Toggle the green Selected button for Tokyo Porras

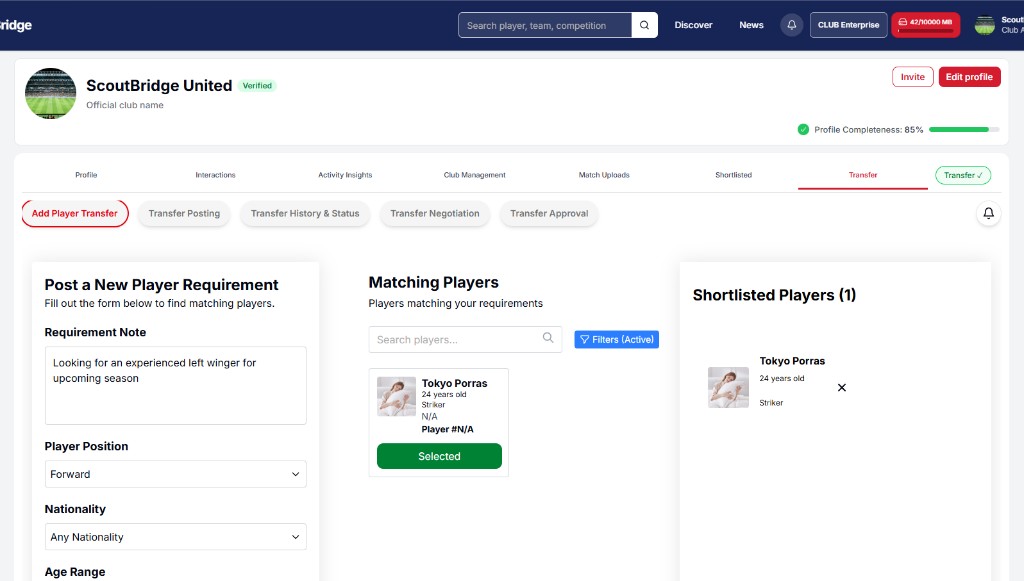point(440,456)
